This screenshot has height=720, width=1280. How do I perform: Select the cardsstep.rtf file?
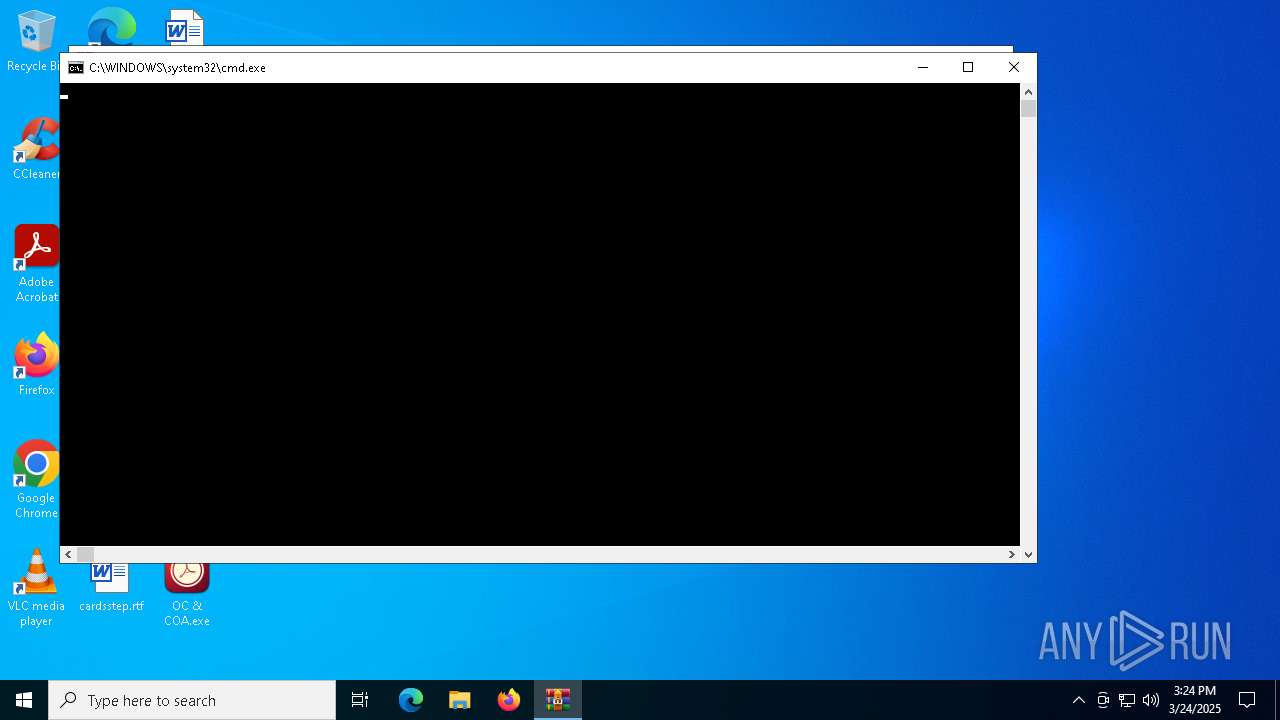pos(111,588)
